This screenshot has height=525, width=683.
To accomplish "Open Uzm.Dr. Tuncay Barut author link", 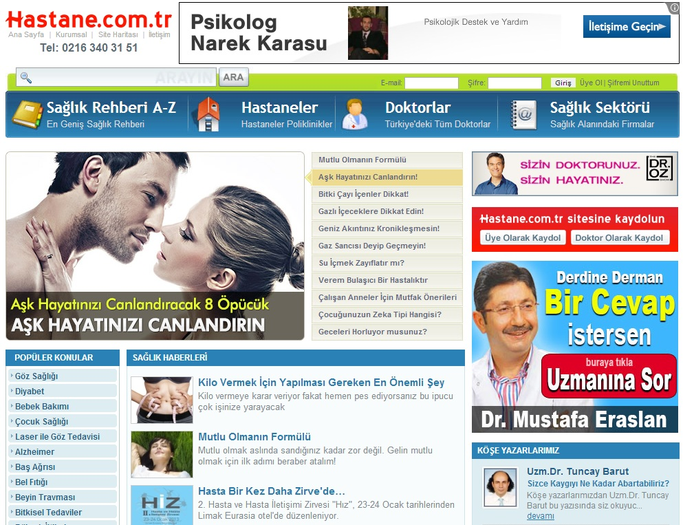I will pyautogui.click(x=578, y=471).
